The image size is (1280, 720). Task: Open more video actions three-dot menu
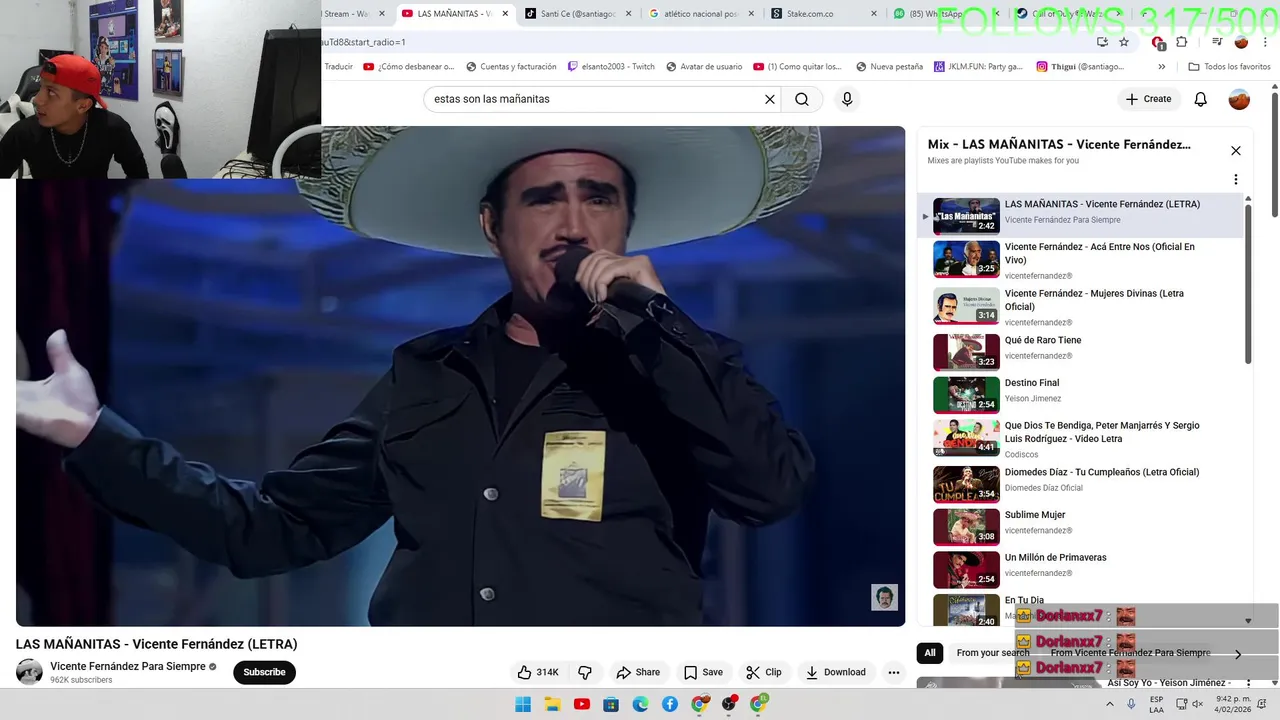point(894,672)
